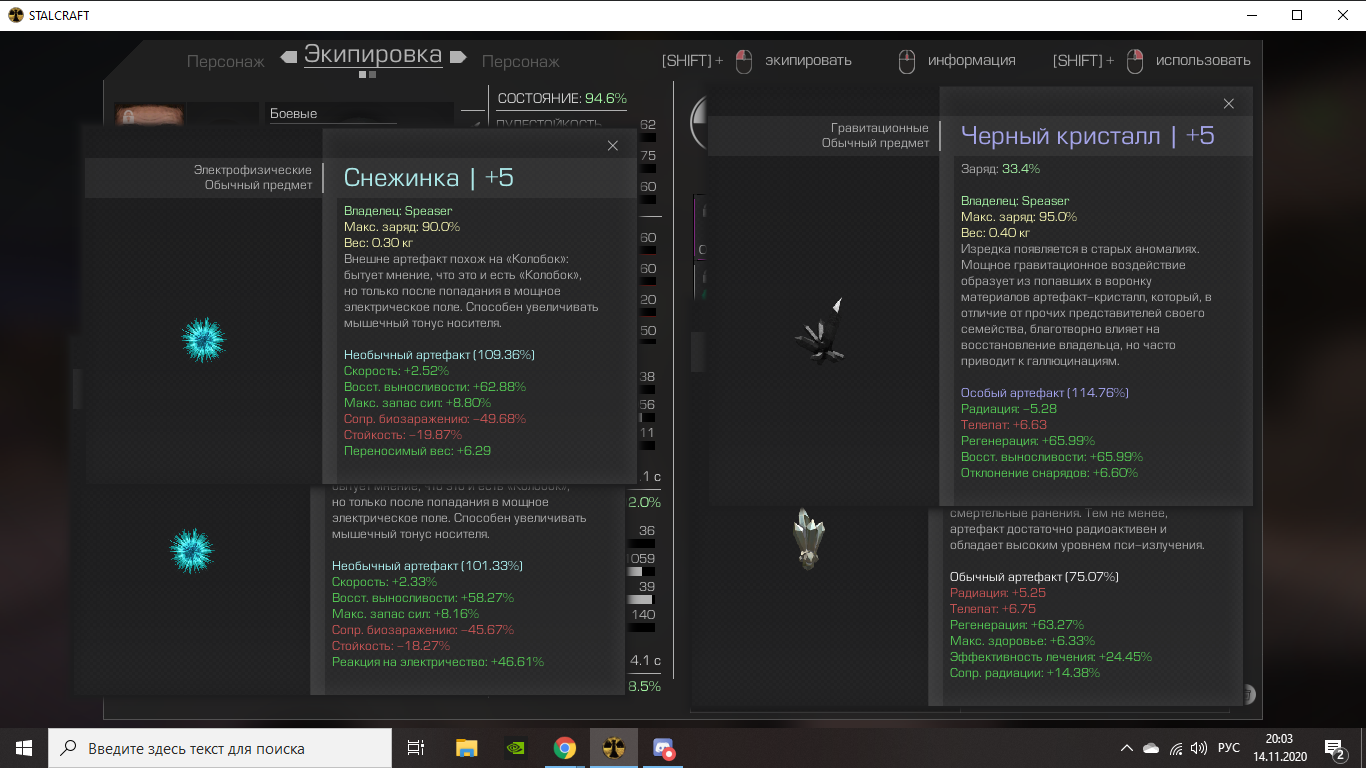Screen dimensions: 1366x768
Task: Switch to the left Персонаж tab
Action: click(226, 62)
